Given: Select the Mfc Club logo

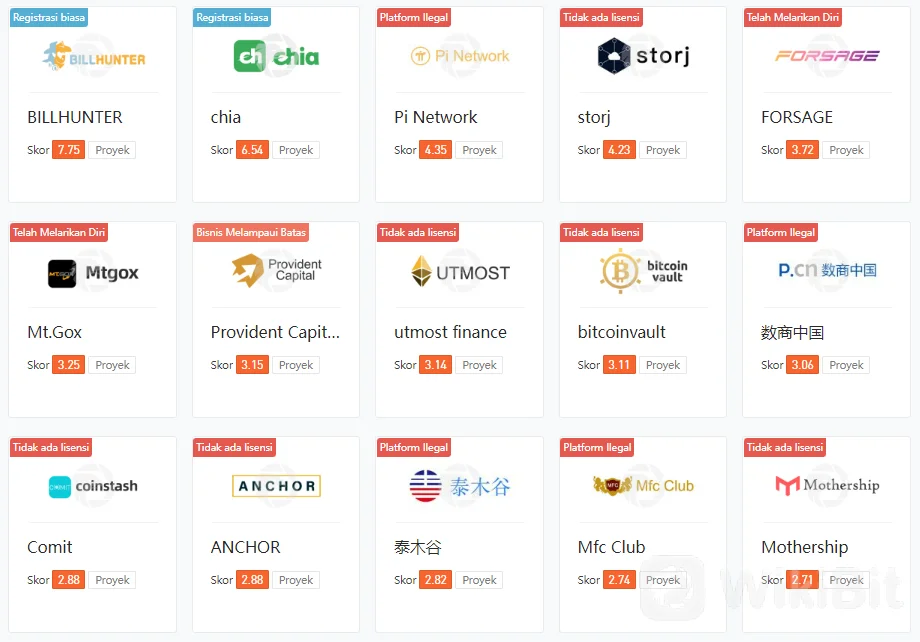Looking at the screenshot, I should [x=643, y=486].
